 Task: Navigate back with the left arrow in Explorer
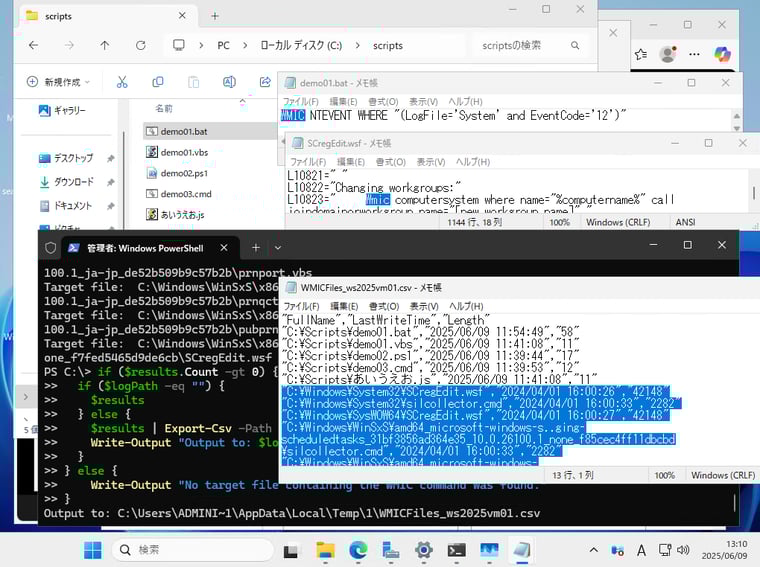coord(33,46)
